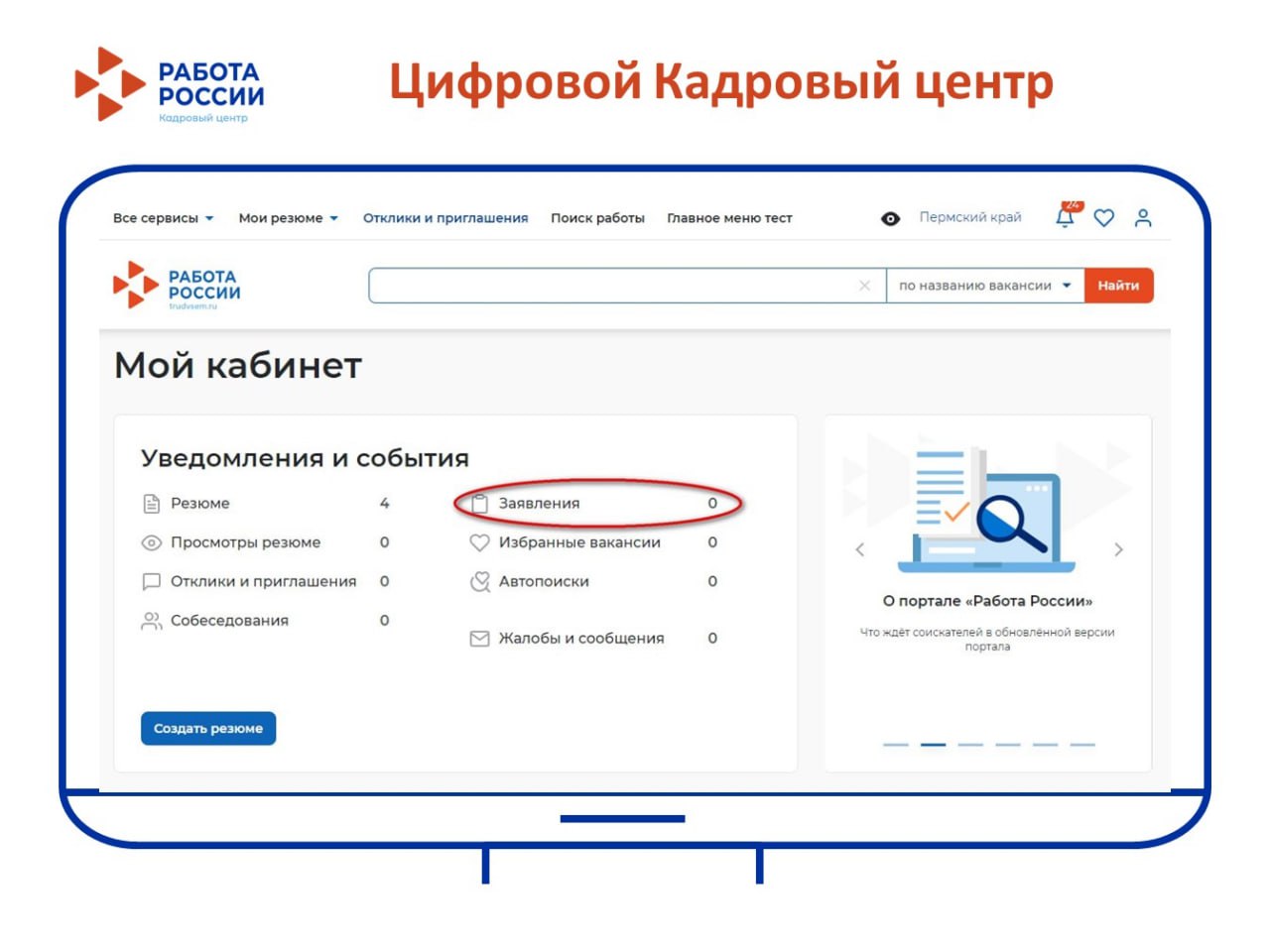This screenshot has height=952, width=1270.
Task: Click the Создать резюме button
Action: point(208,728)
